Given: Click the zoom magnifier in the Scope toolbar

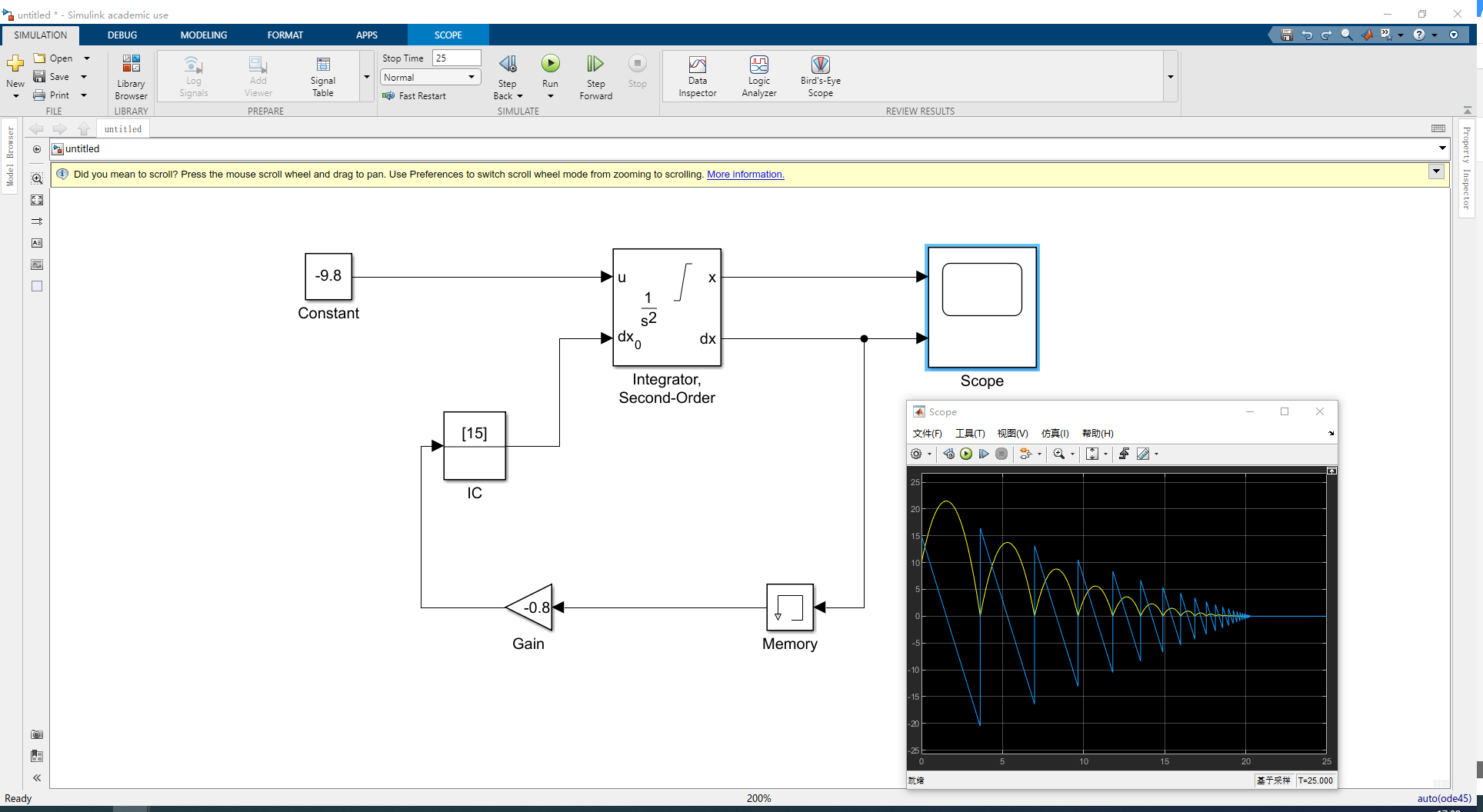Looking at the screenshot, I should click(1059, 454).
